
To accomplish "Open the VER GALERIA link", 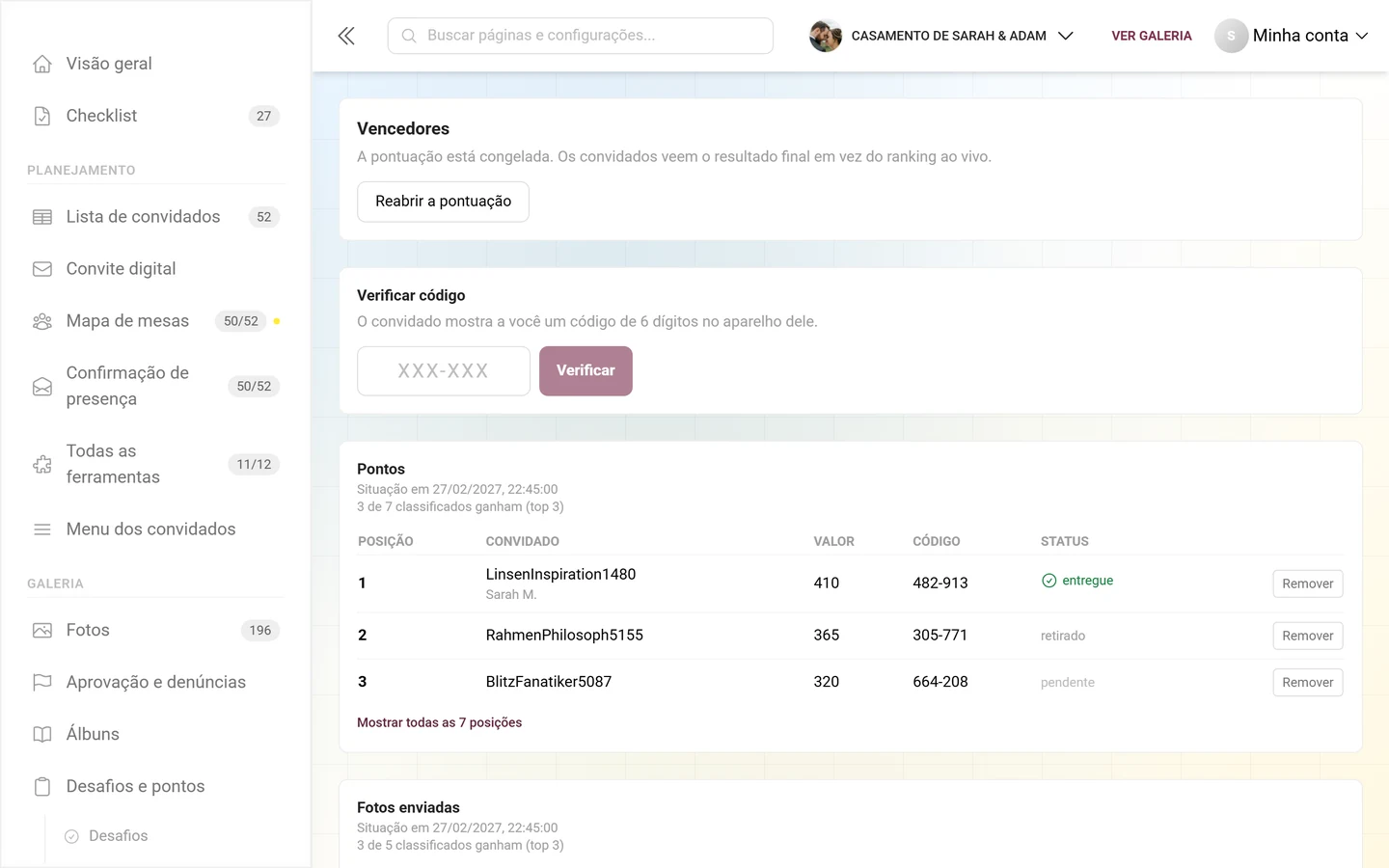I will pos(1152,36).
